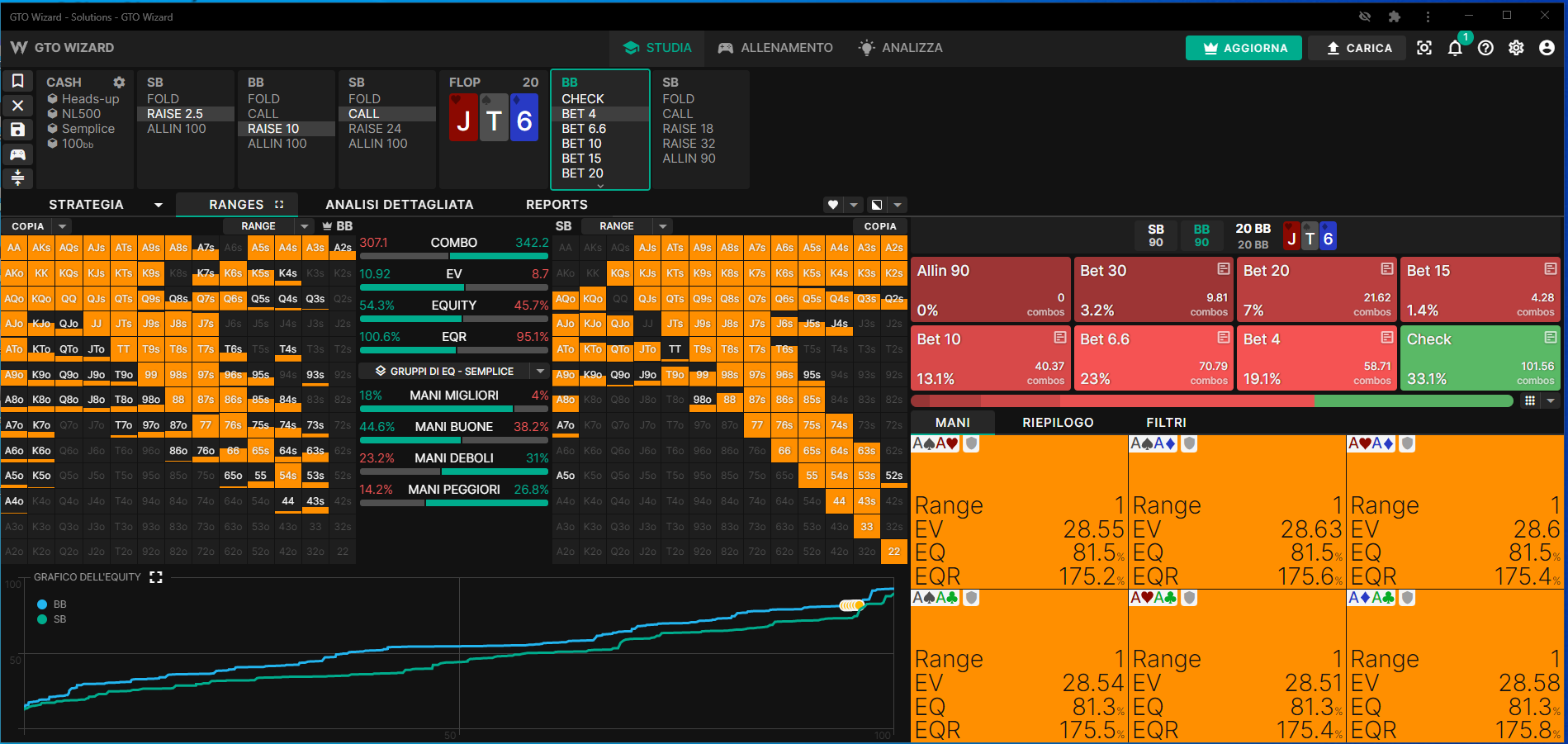Click the floppy disk save icon
Viewport: 1568px width, 744px height.
17,130
